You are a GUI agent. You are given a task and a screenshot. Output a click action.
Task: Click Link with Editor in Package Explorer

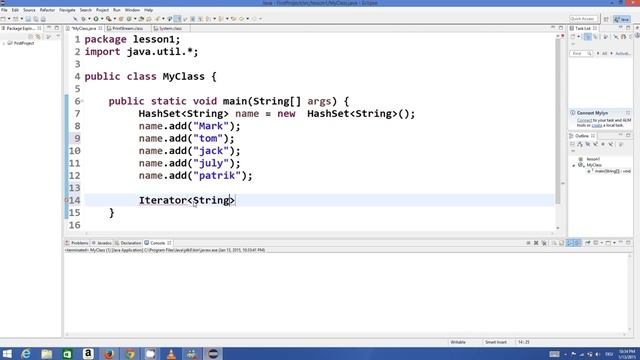pos(38,37)
